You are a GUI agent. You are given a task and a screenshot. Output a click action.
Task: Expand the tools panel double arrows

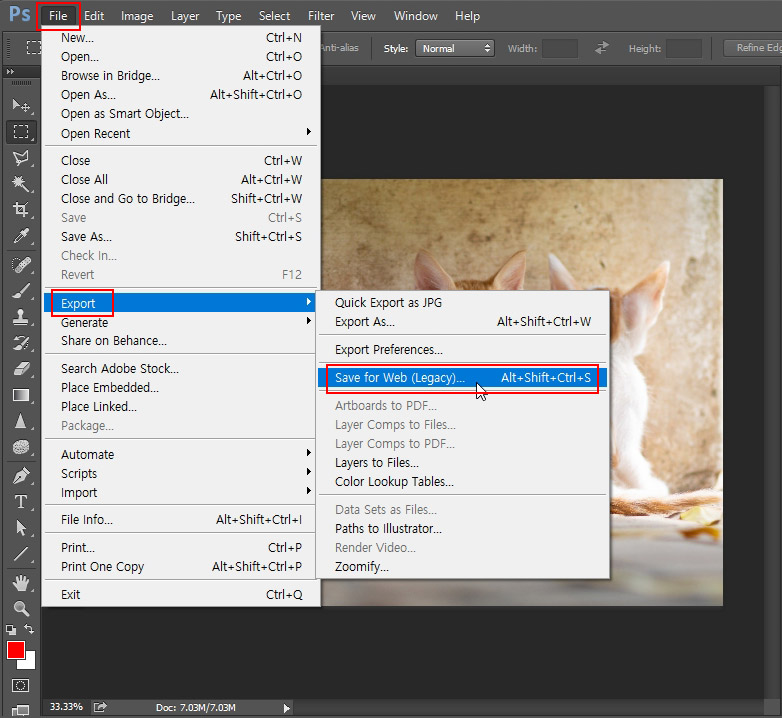tap(10, 72)
